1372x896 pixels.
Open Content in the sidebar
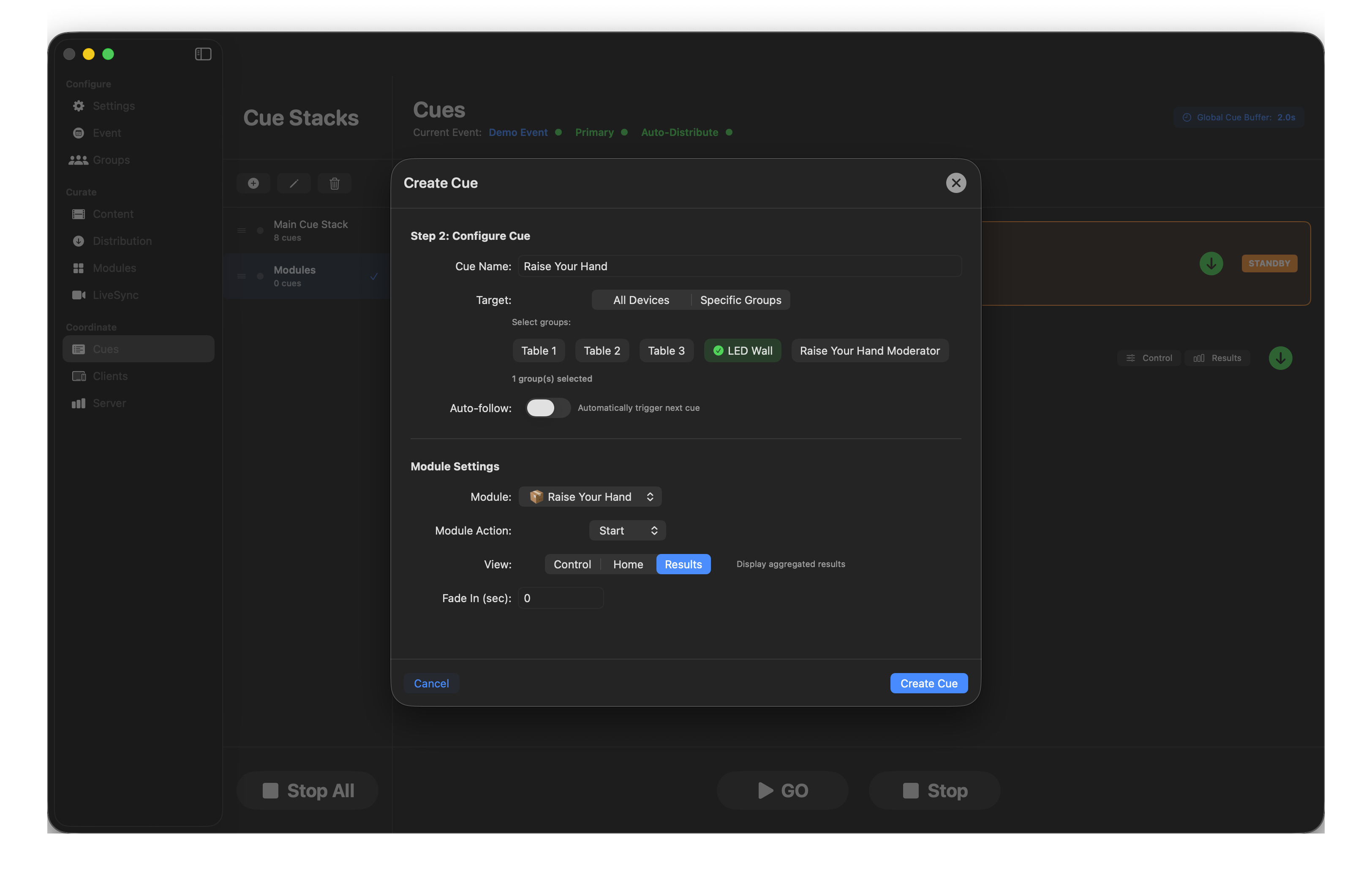tap(139, 214)
